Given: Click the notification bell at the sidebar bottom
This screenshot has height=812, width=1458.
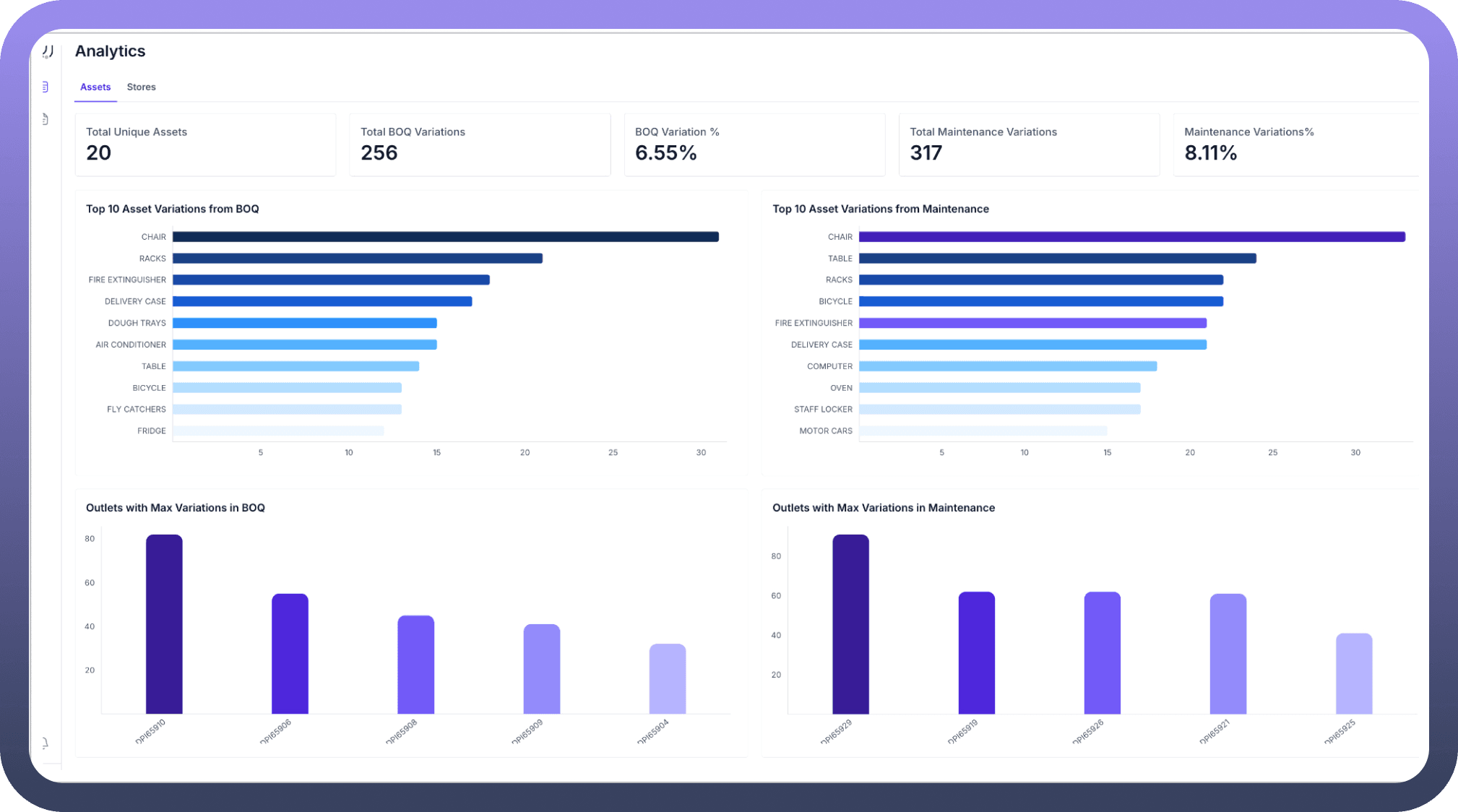Looking at the screenshot, I should click(46, 743).
